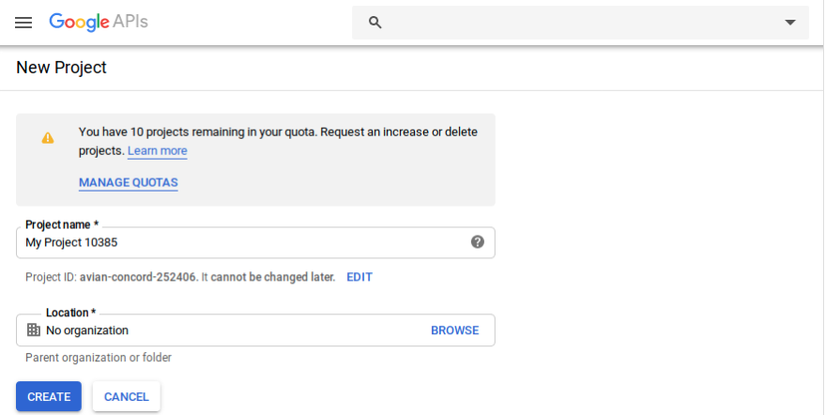This screenshot has height=415, width=825.
Task: Click the Parent organization or folder hint
Action: (x=98, y=358)
